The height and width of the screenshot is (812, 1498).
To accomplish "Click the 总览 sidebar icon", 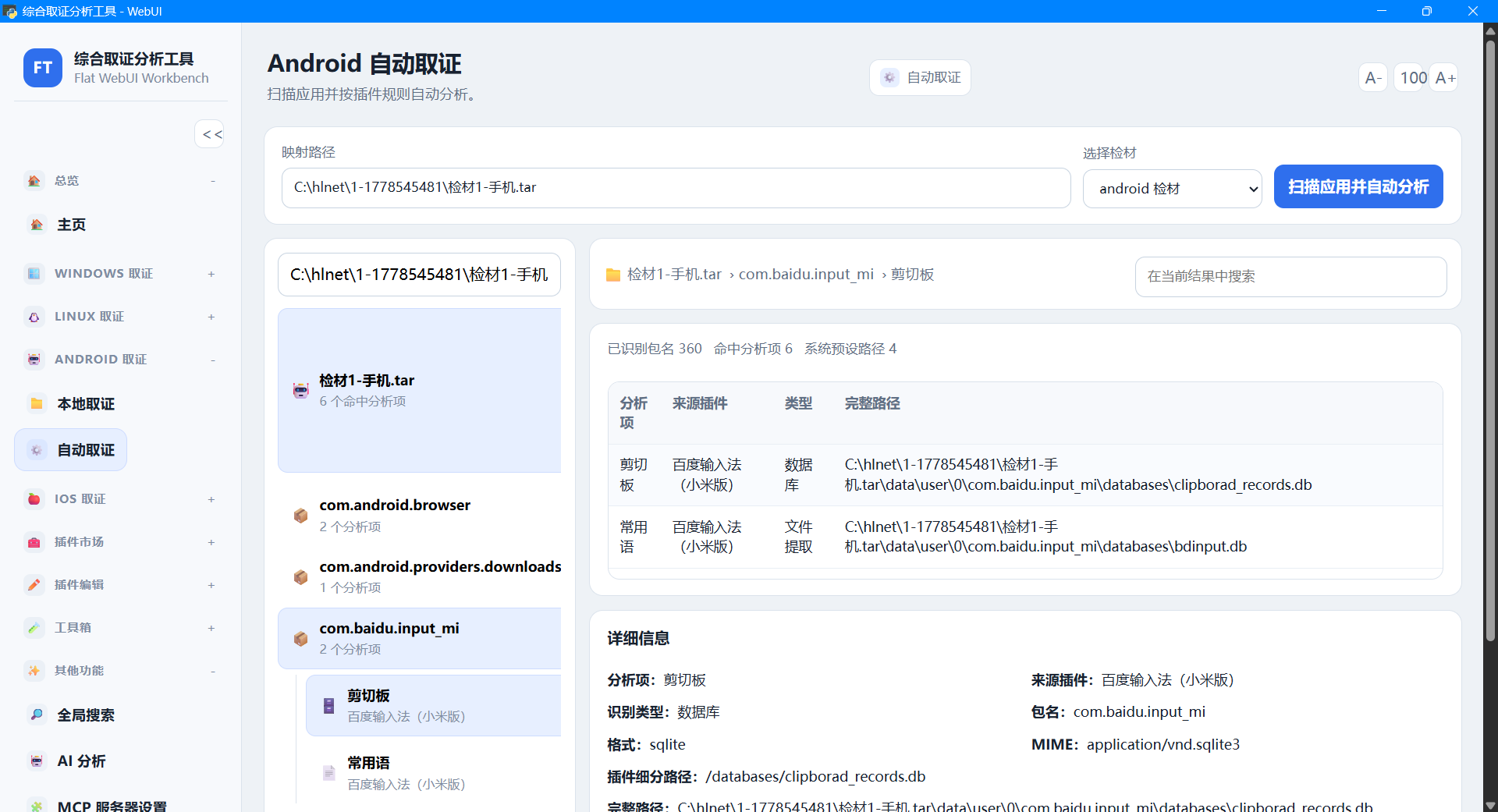I will (34, 181).
